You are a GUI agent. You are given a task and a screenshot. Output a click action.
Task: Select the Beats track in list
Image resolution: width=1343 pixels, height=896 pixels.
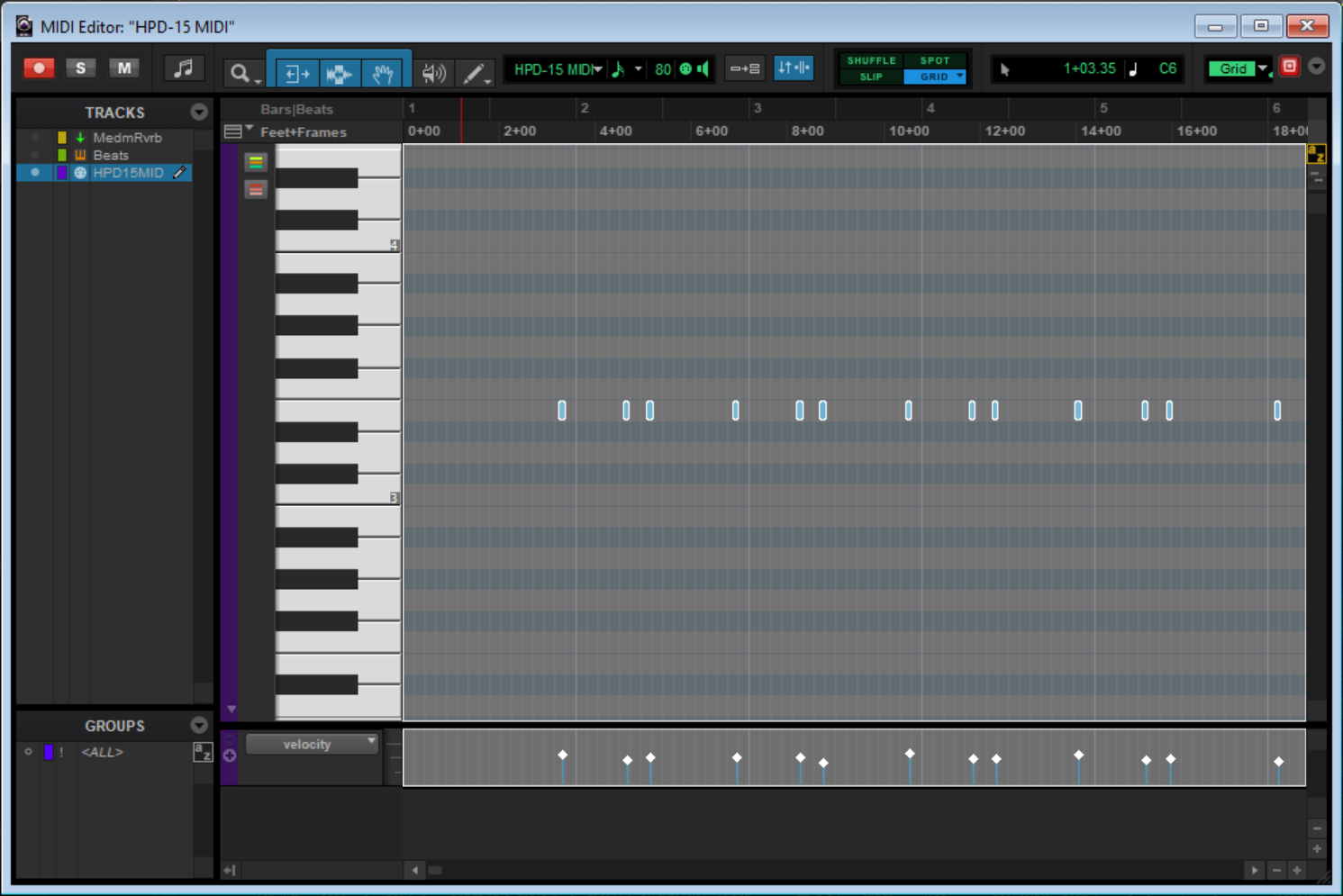tap(111, 155)
